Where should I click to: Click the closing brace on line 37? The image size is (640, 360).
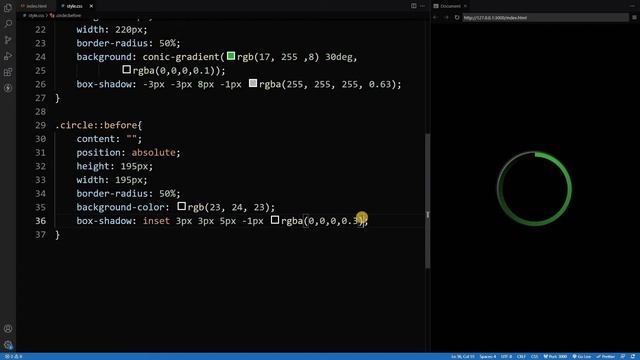click(x=58, y=235)
